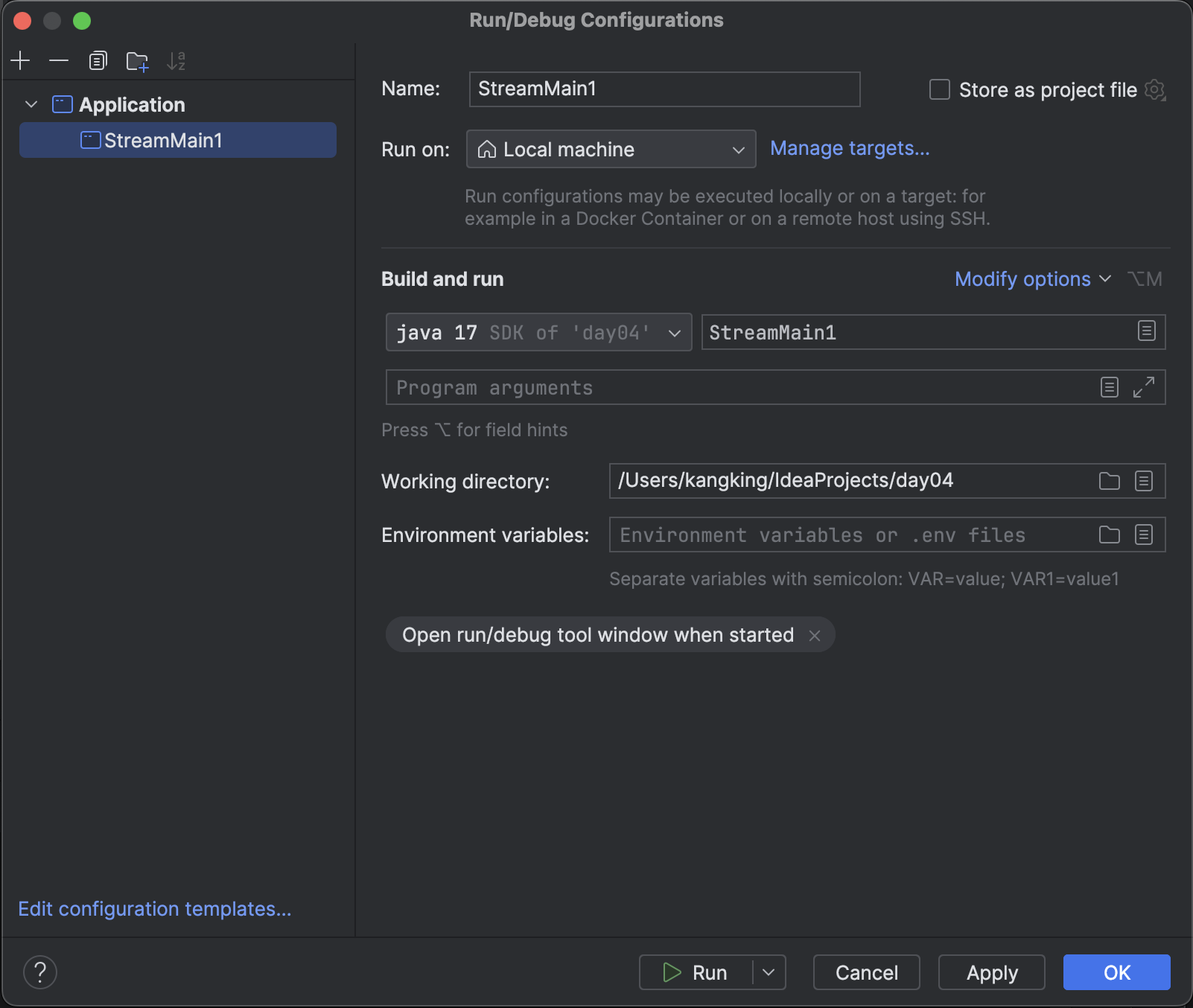The width and height of the screenshot is (1193, 1008).
Task: Open the Manage targets link
Action: 850,148
